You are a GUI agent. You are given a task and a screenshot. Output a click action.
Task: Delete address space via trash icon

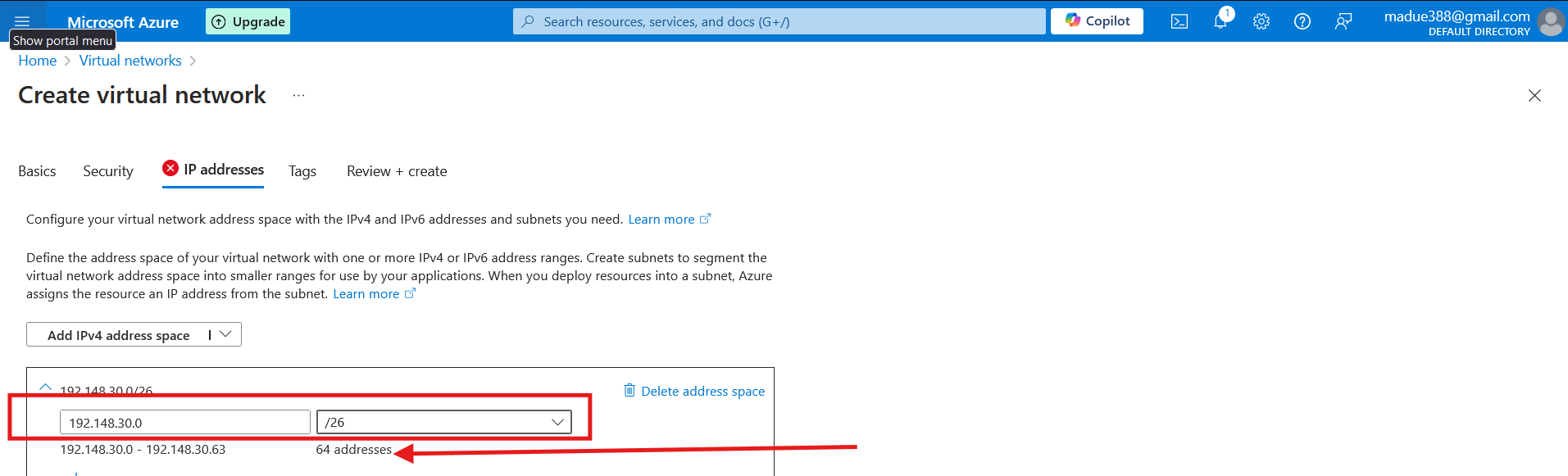(x=629, y=390)
